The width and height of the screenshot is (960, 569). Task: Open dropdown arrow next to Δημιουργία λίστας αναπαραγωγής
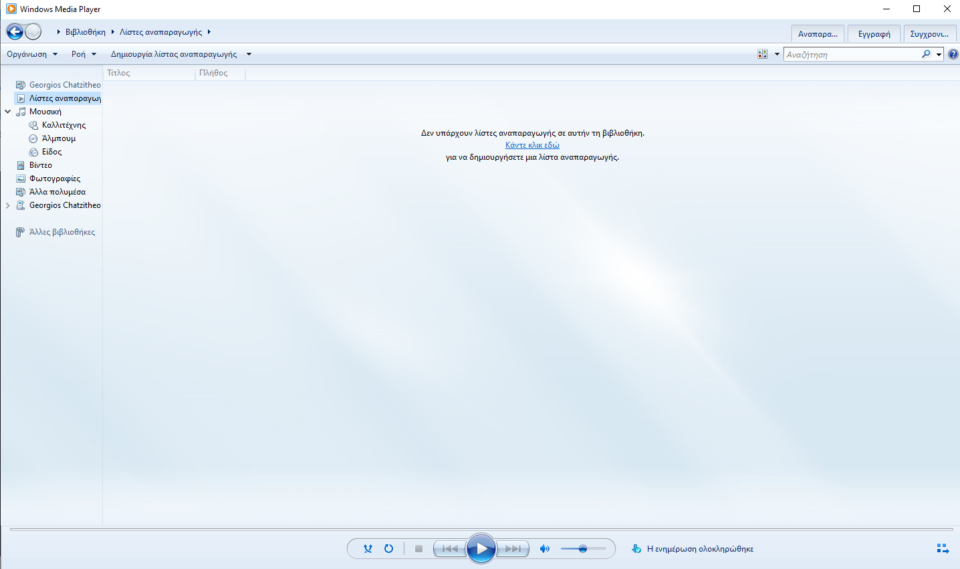coord(249,54)
